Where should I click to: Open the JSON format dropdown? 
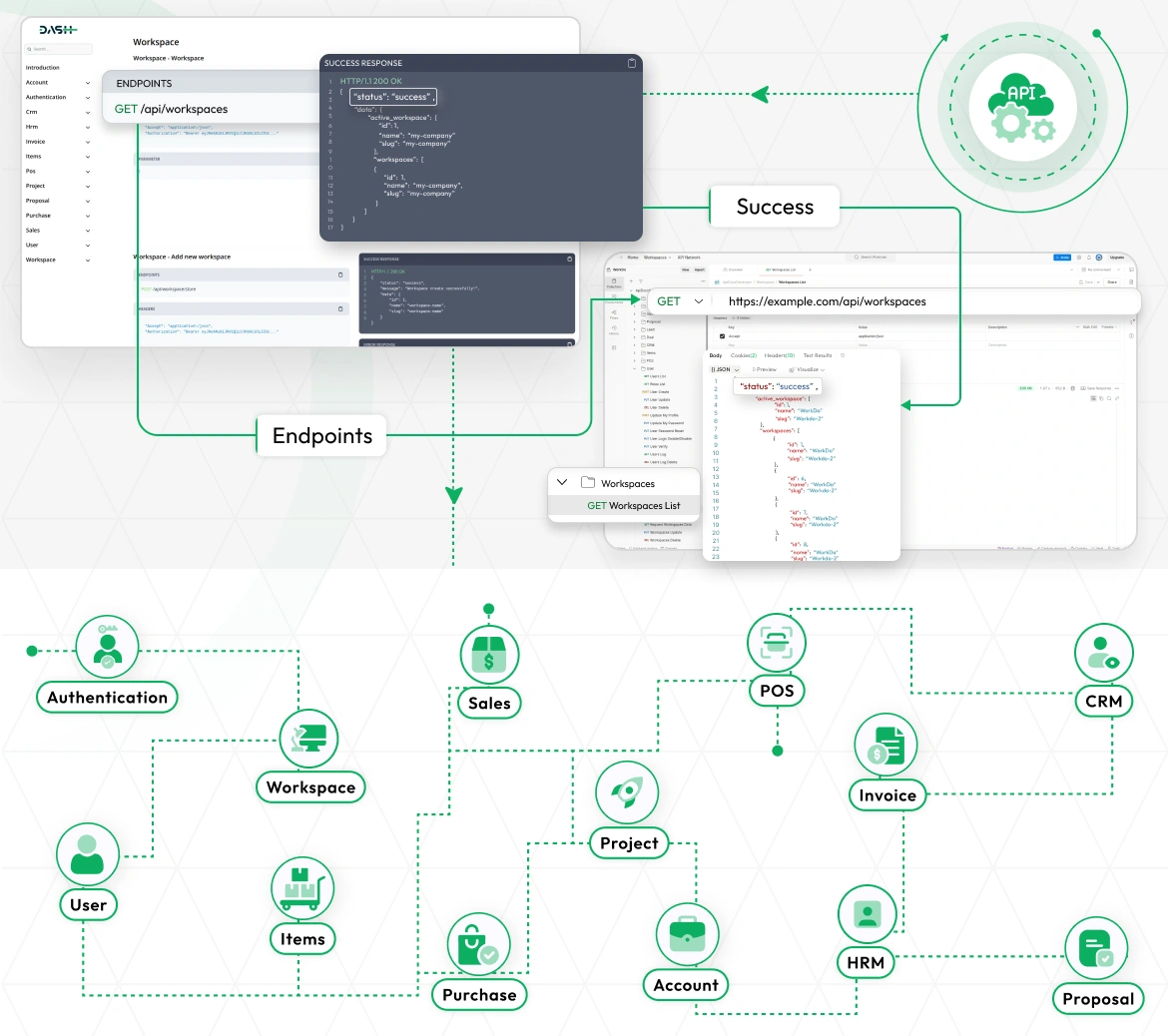725,369
